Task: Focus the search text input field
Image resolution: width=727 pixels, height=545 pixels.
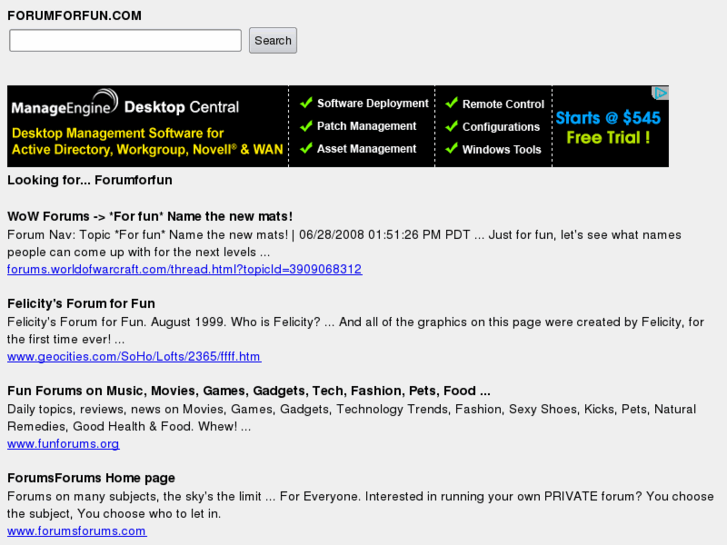Action: click(125, 40)
